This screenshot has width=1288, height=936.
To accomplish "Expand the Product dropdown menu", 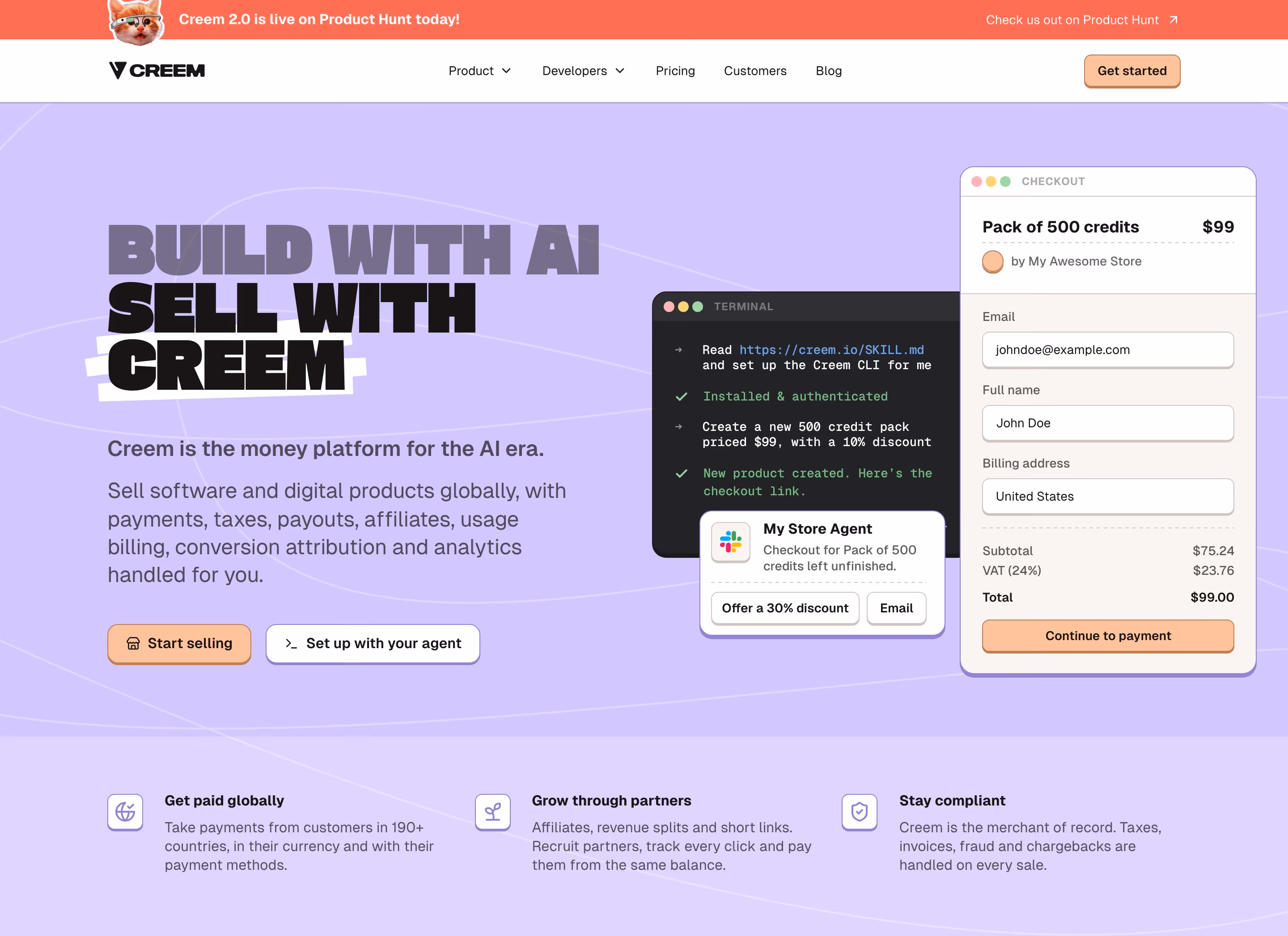I will click(x=480, y=71).
